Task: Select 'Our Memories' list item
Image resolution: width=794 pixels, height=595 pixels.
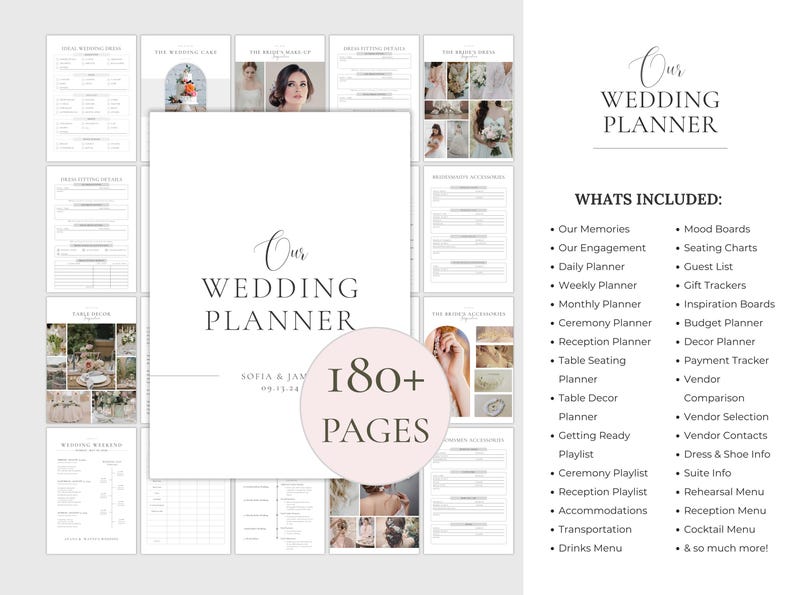Action: (593, 229)
